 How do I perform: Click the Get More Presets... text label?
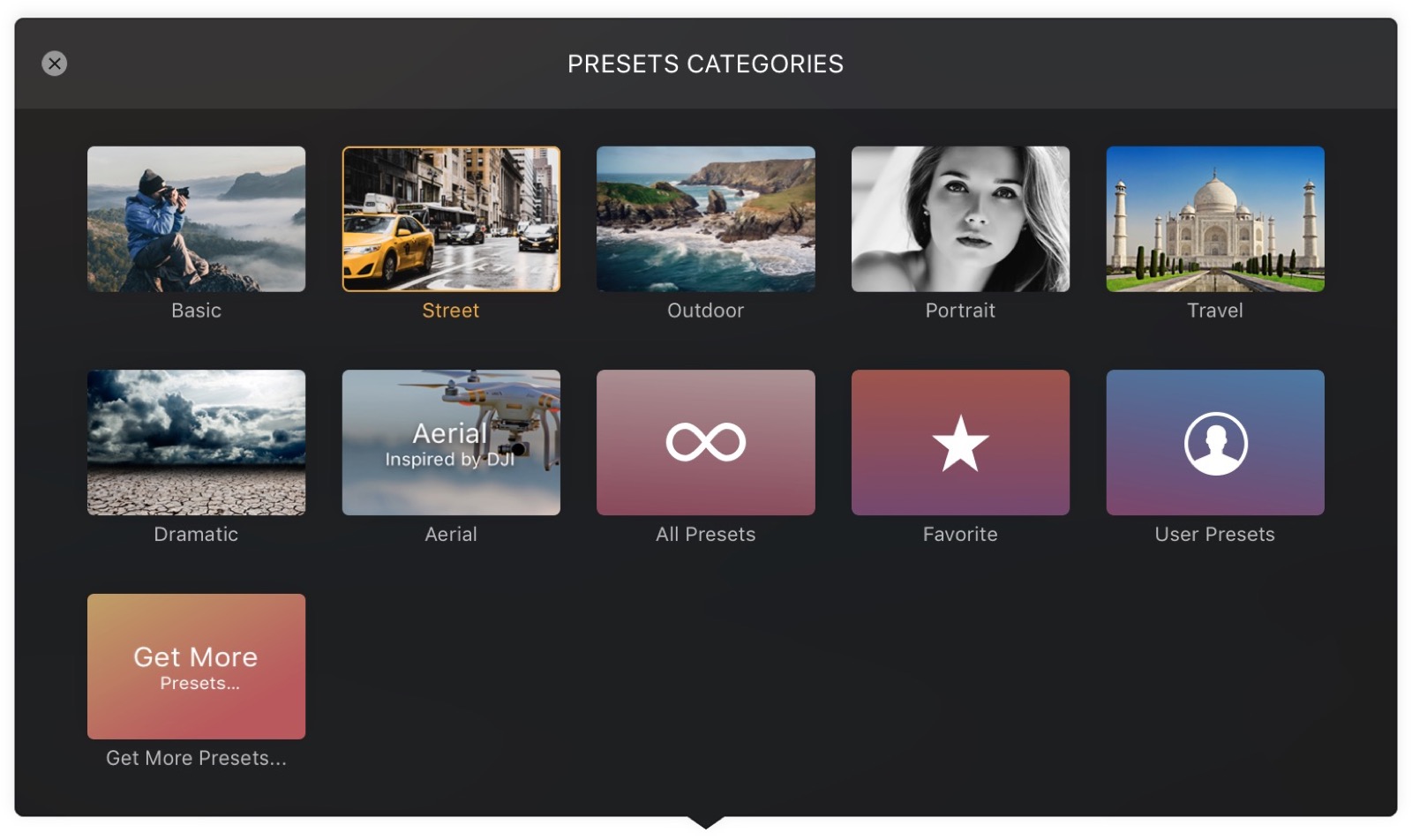(x=196, y=758)
